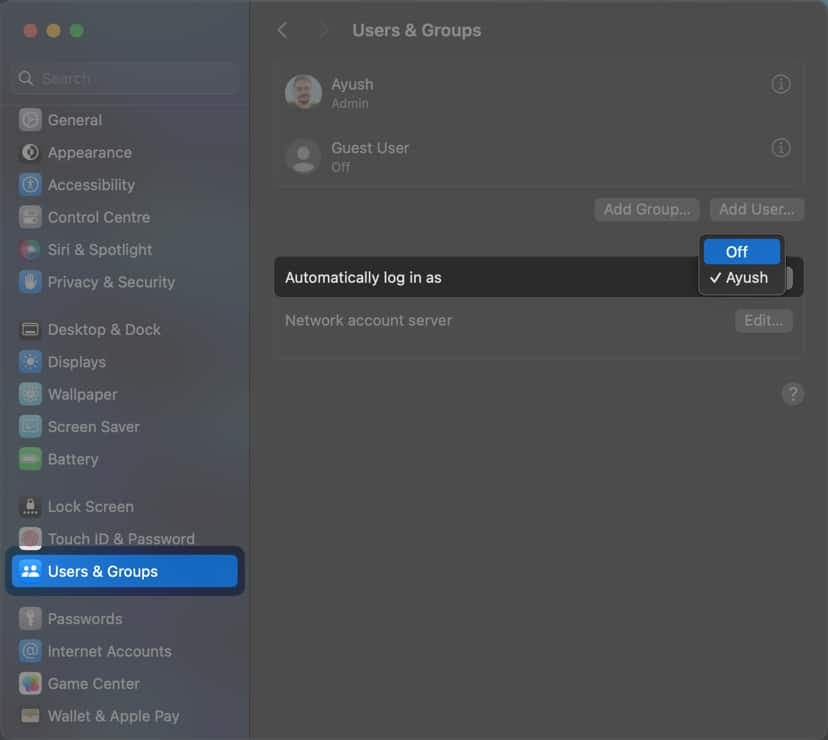Select the General label in sidebar
828x740 pixels.
click(75, 120)
